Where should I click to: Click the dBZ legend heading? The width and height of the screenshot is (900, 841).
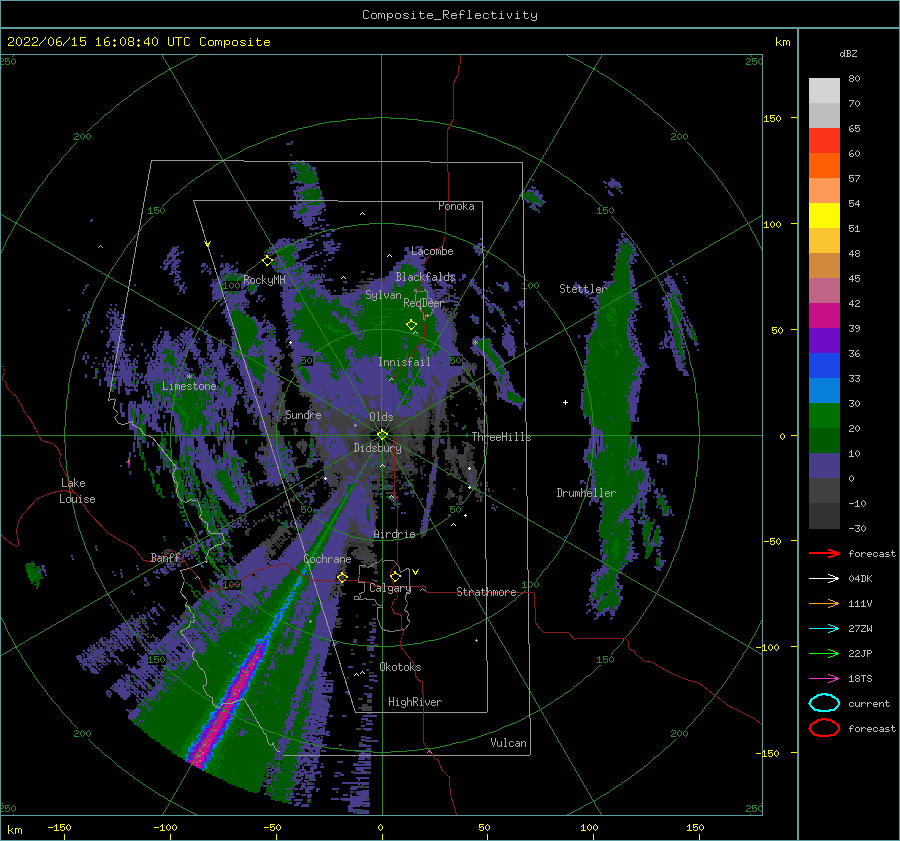pos(848,53)
